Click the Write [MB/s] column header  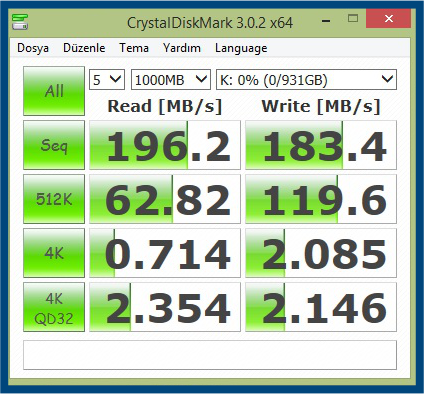point(321,106)
